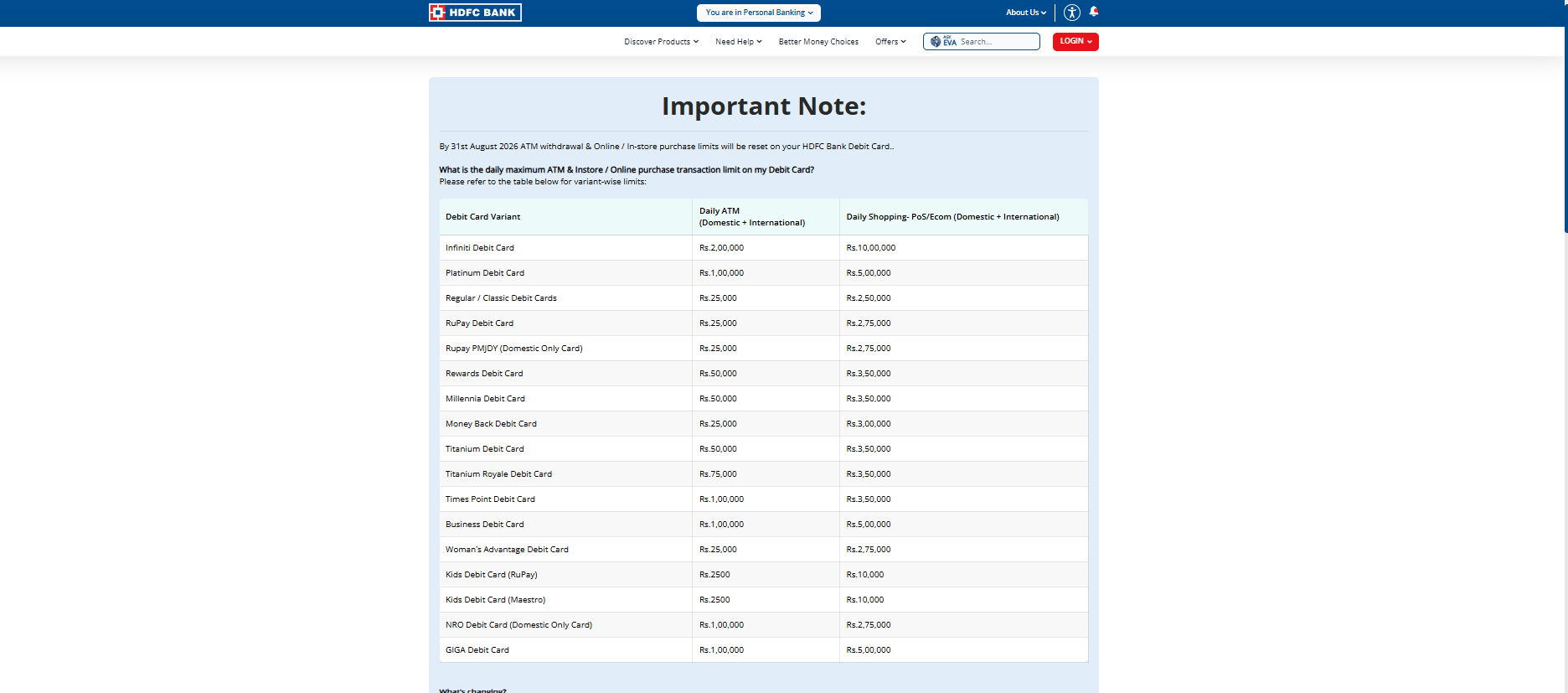Click Rs.2,50,000 shopping limit for Regular cards
The height and width of the screenshot is (693, 1568).
pos(868,298)
